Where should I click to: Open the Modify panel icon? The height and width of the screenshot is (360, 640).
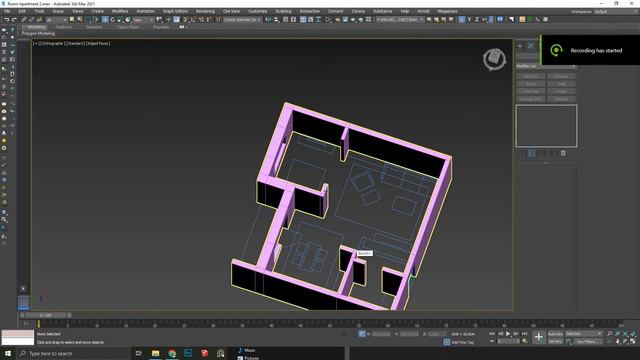pyautogui.click(x=531, y=46)
